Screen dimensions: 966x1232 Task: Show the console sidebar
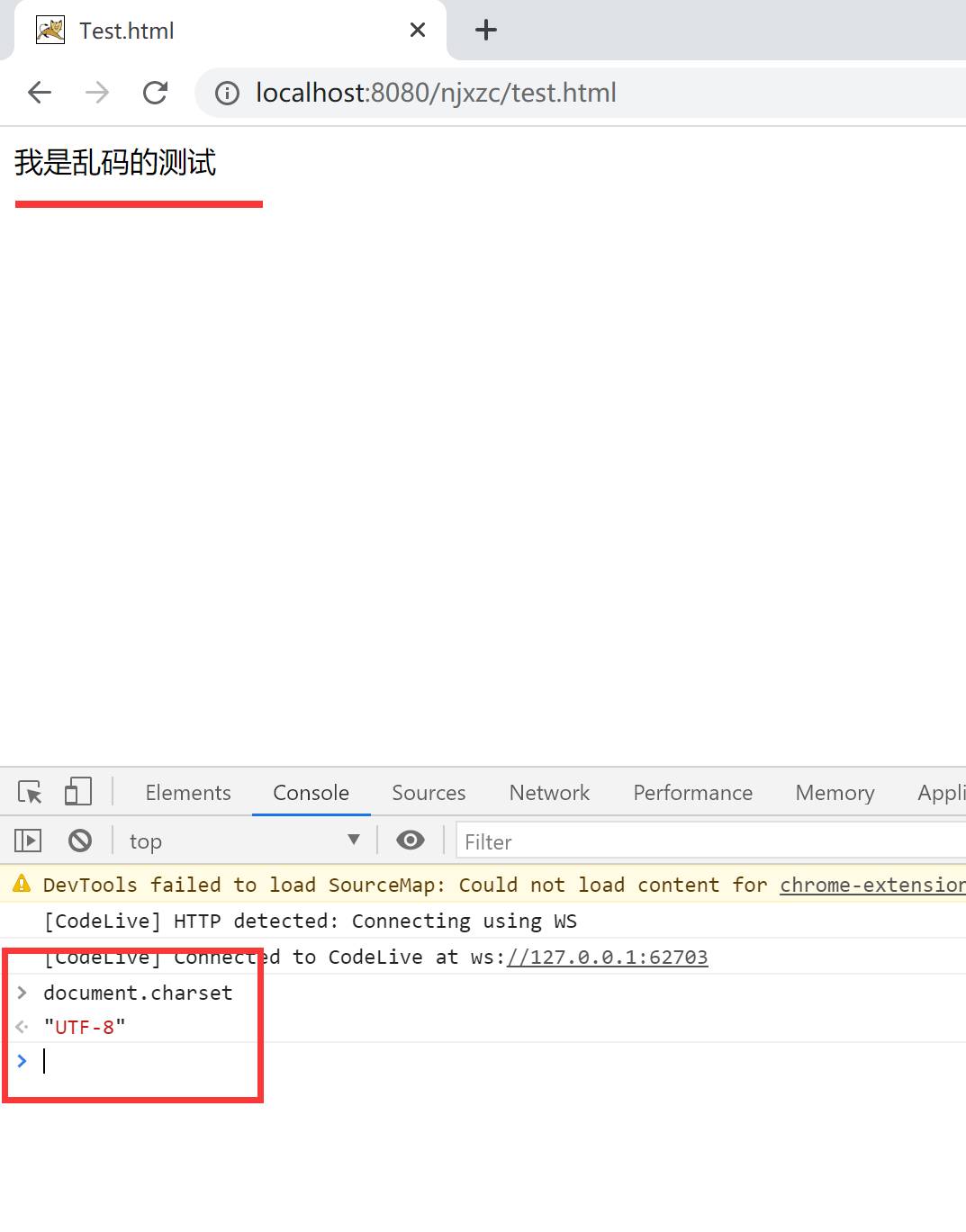tap(28, 841)
